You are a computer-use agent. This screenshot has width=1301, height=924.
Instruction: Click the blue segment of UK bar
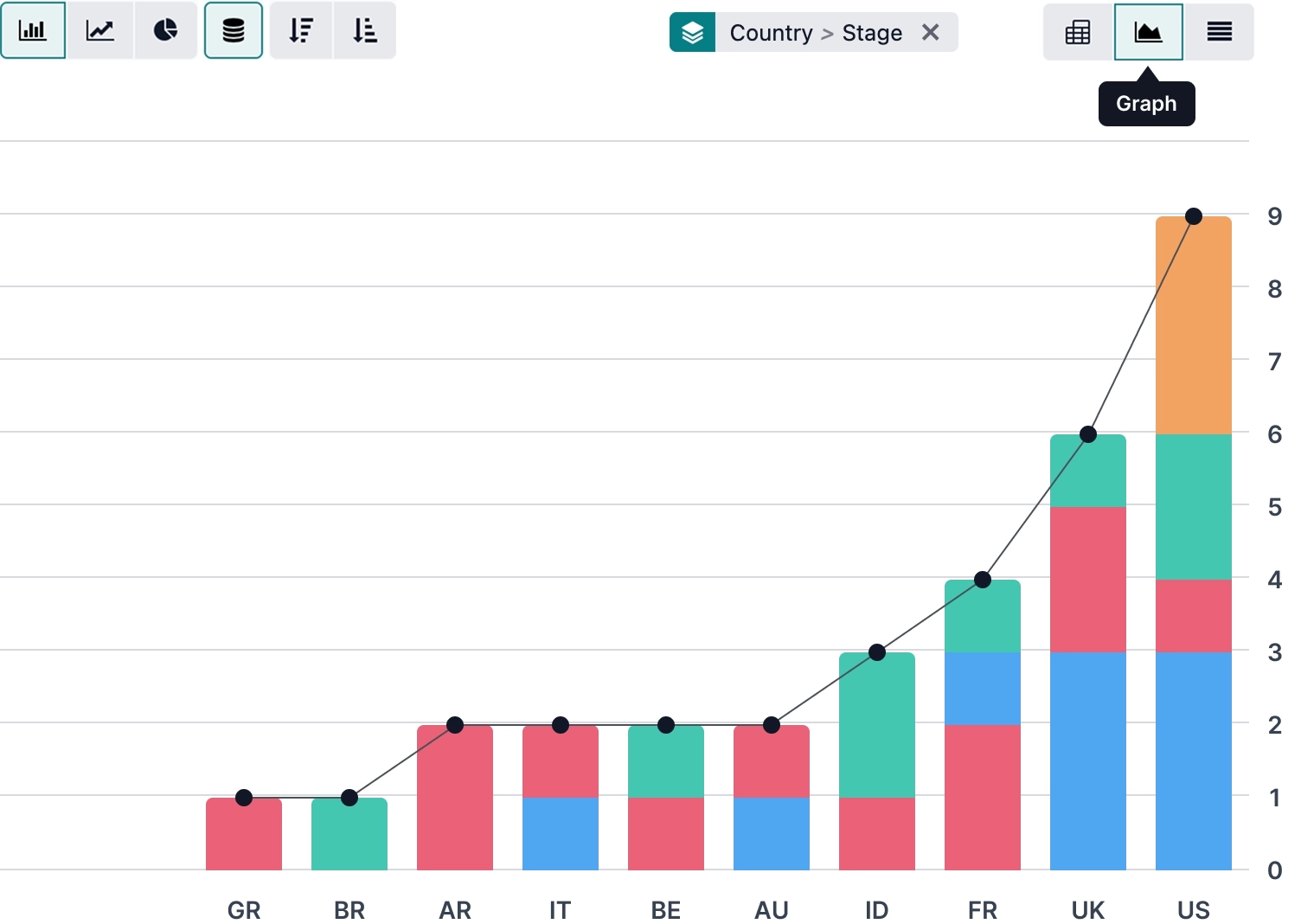[x=1087, y=761]
